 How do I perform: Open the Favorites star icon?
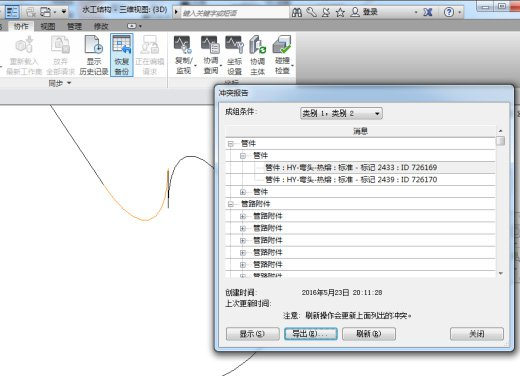click(340, 12)
